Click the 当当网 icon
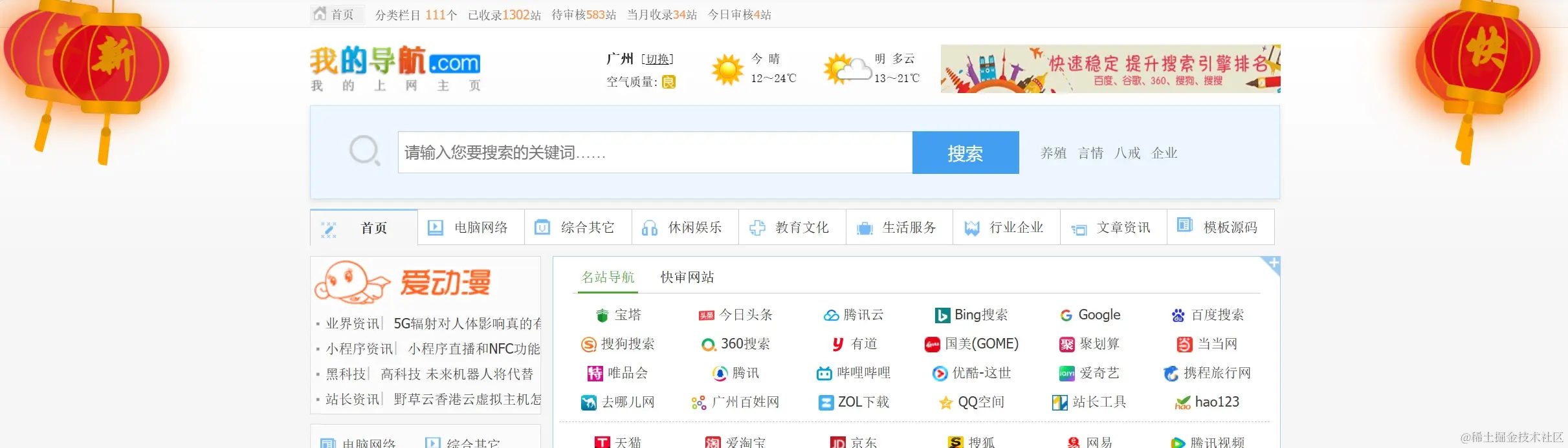The width and height of the screenshot is (1568, 448). 1184,345
